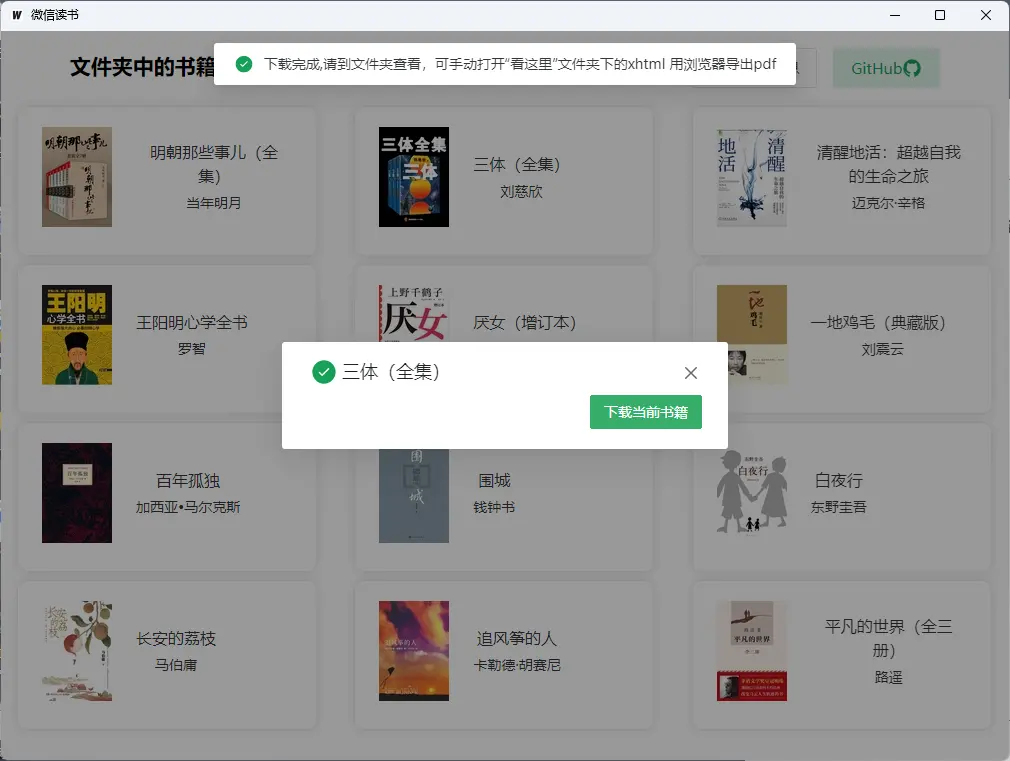Click the GitHub octocat icon
Screen dimensions: 1010x761
[x=912, y=68]
